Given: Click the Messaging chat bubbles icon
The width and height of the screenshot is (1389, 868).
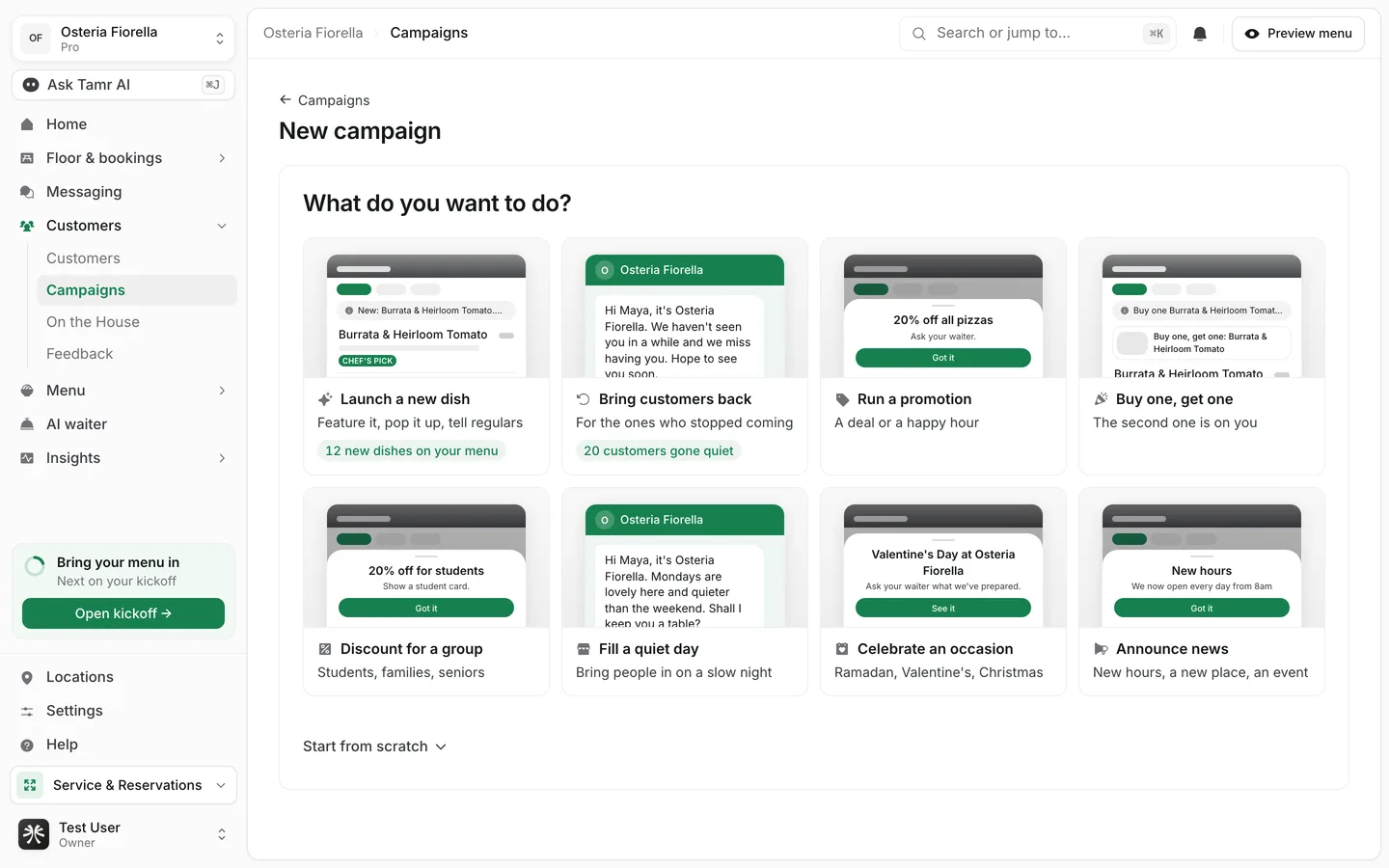Looking at the screenshot, I should tap(27, 192).
